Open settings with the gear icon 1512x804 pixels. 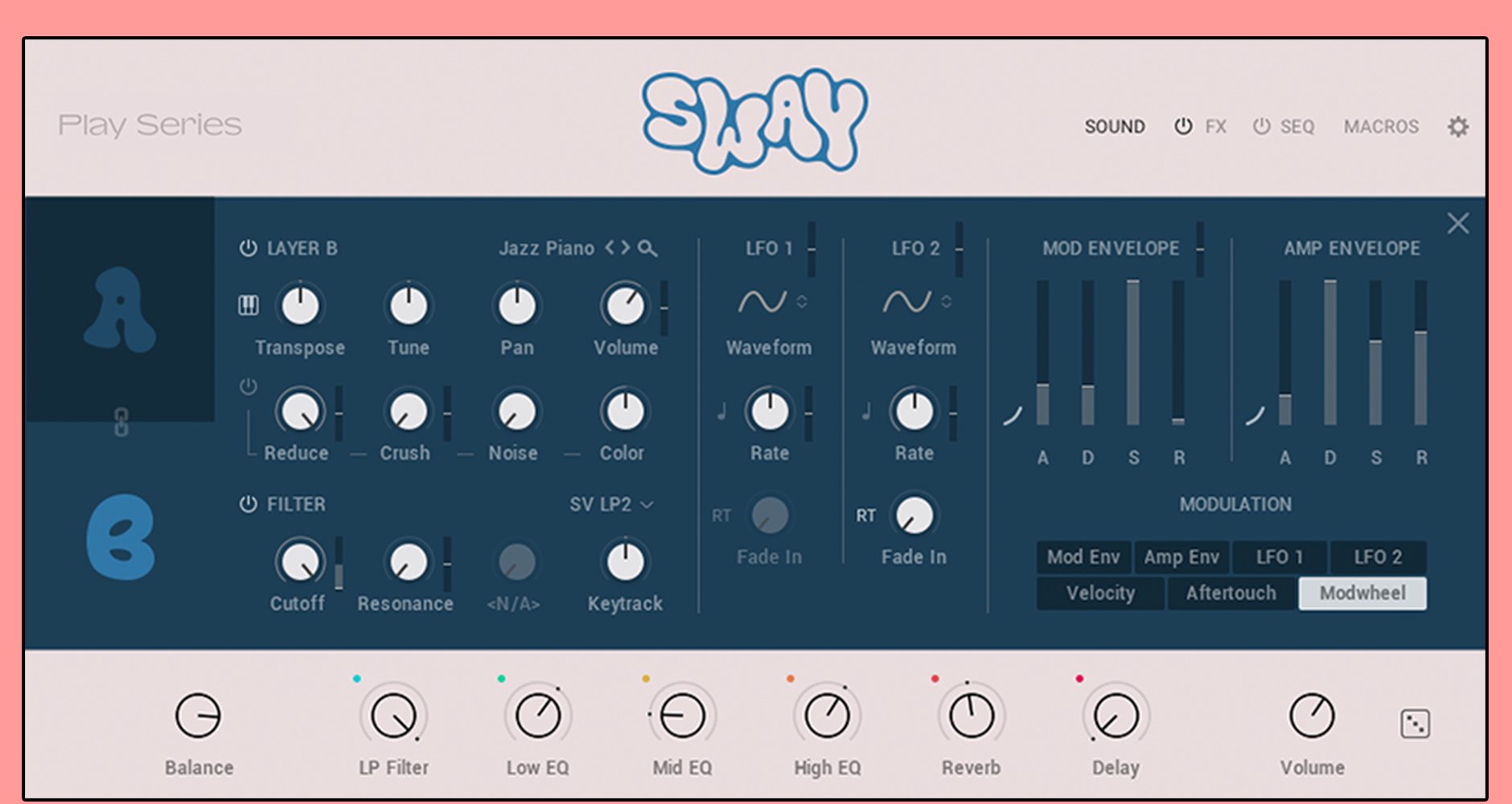click(x=1457, y=127)
